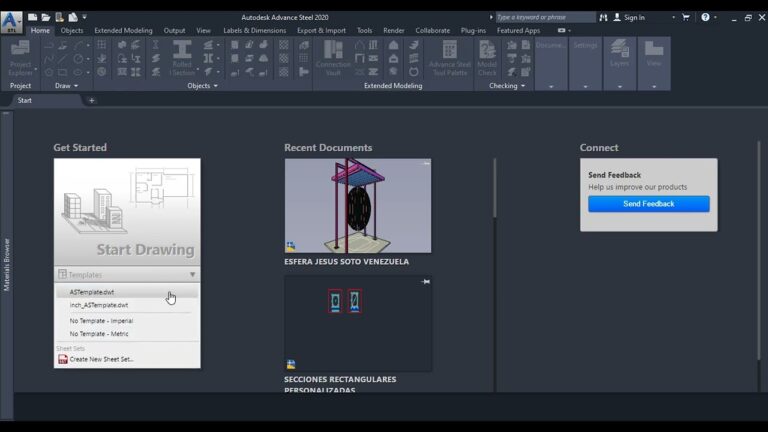The width and height of the screenshot is (768, 432).
Task: Click the shopping cart Autodesk App Store icon
Action: pos(686,17)
